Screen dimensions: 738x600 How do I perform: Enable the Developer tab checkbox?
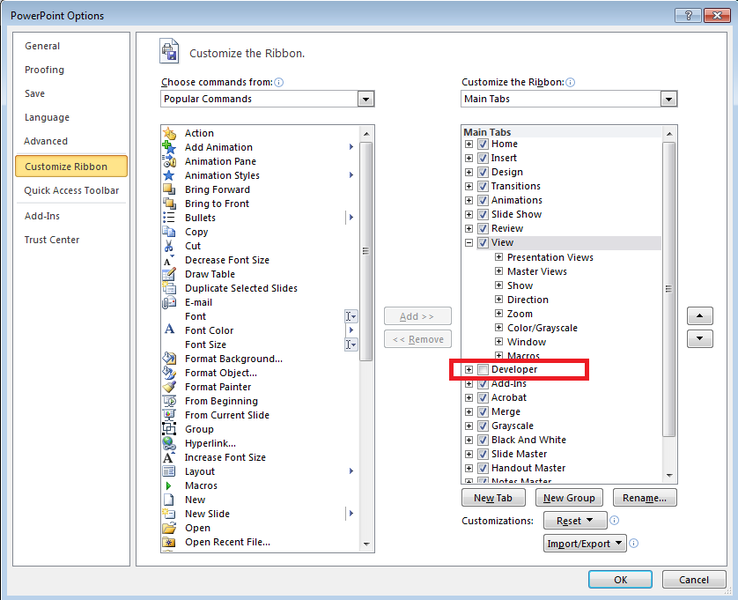484,370
